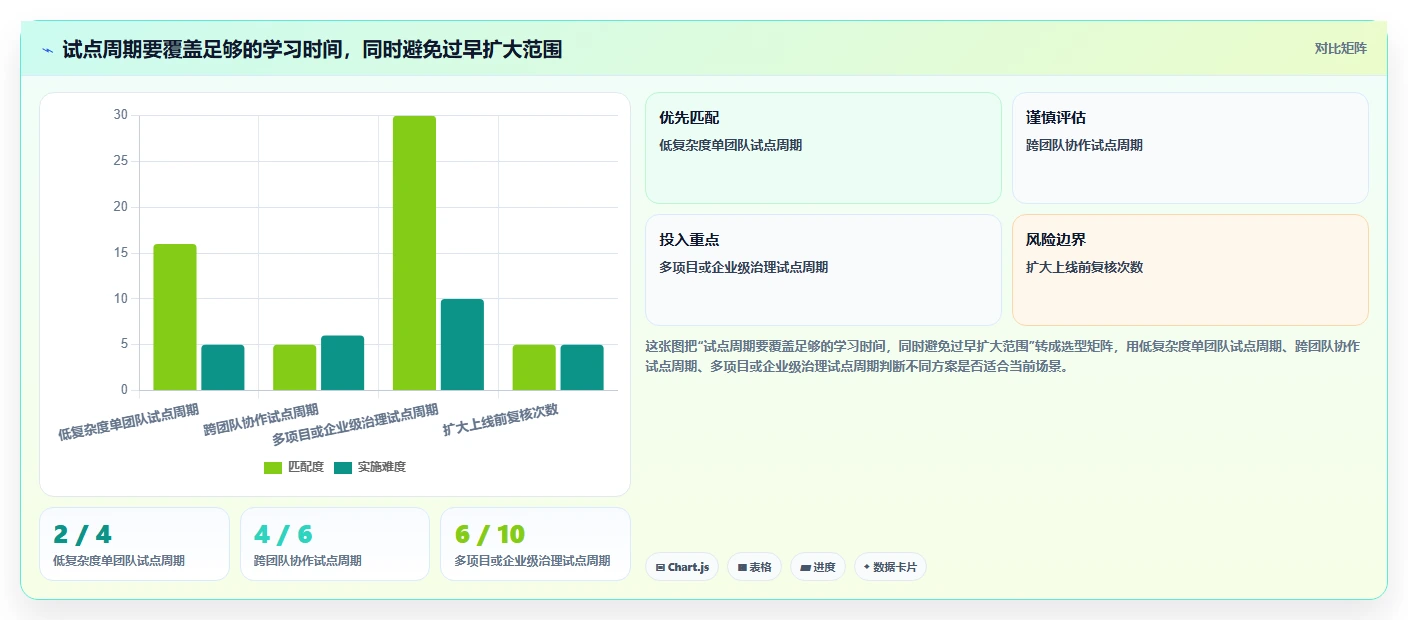
Task: Click the 实施难度 legend label text
Action: pyautogui.click(x=382, y=467)
